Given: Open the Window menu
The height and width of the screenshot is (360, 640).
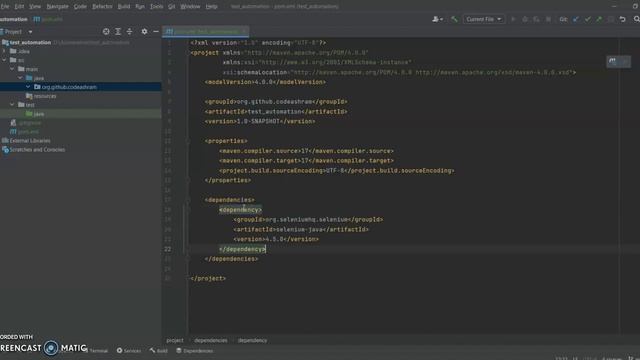Looking at the screenshot, I should (x=190, y=7).
